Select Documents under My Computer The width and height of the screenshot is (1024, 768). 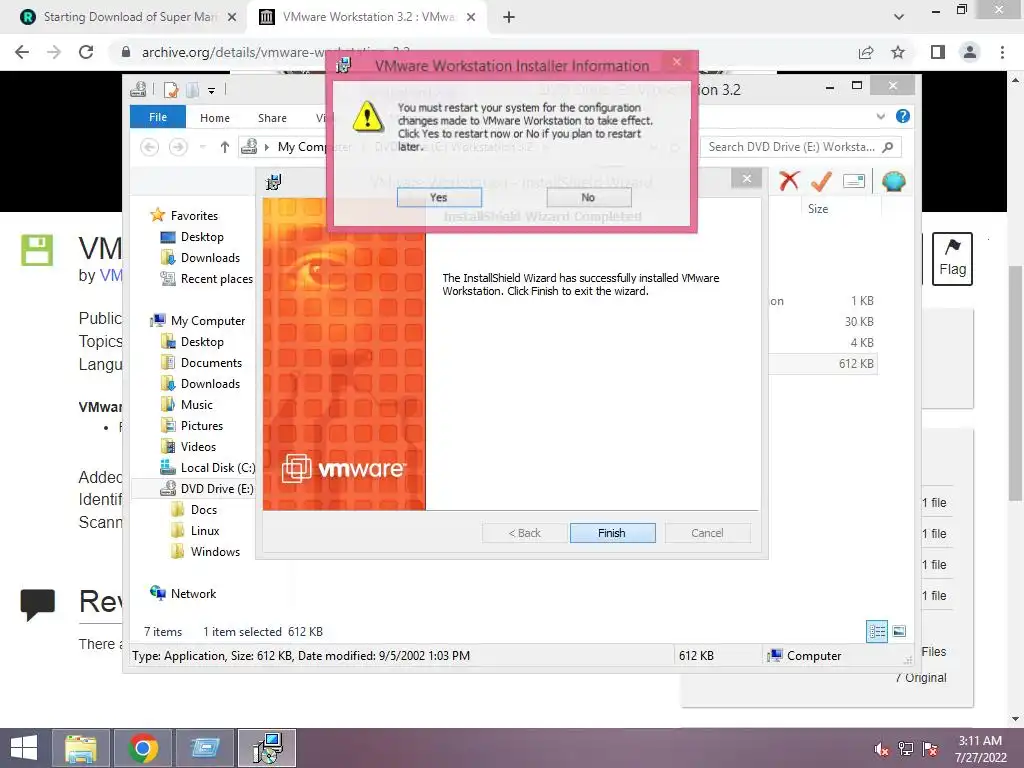[x=211, y=362]
